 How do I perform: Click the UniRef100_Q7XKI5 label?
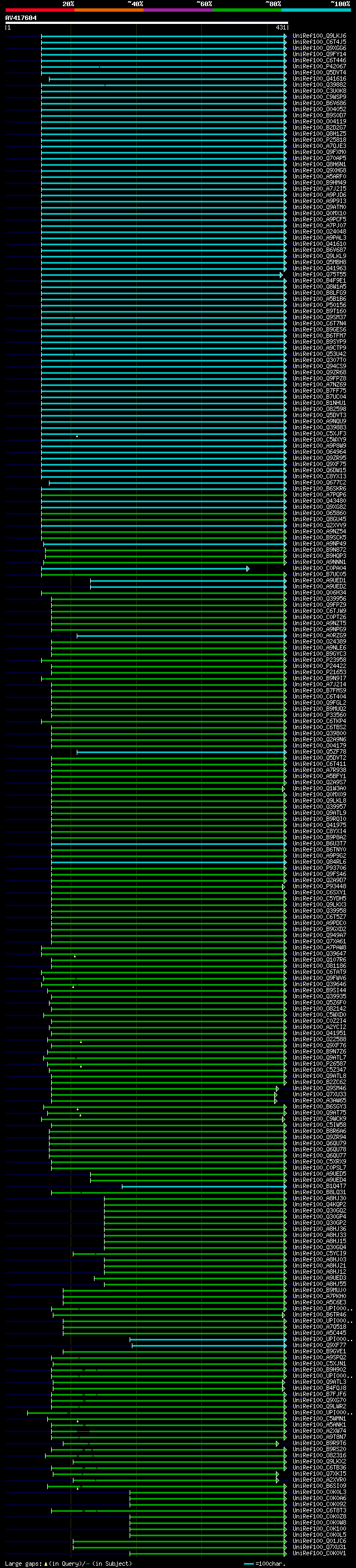(319, 1473)
